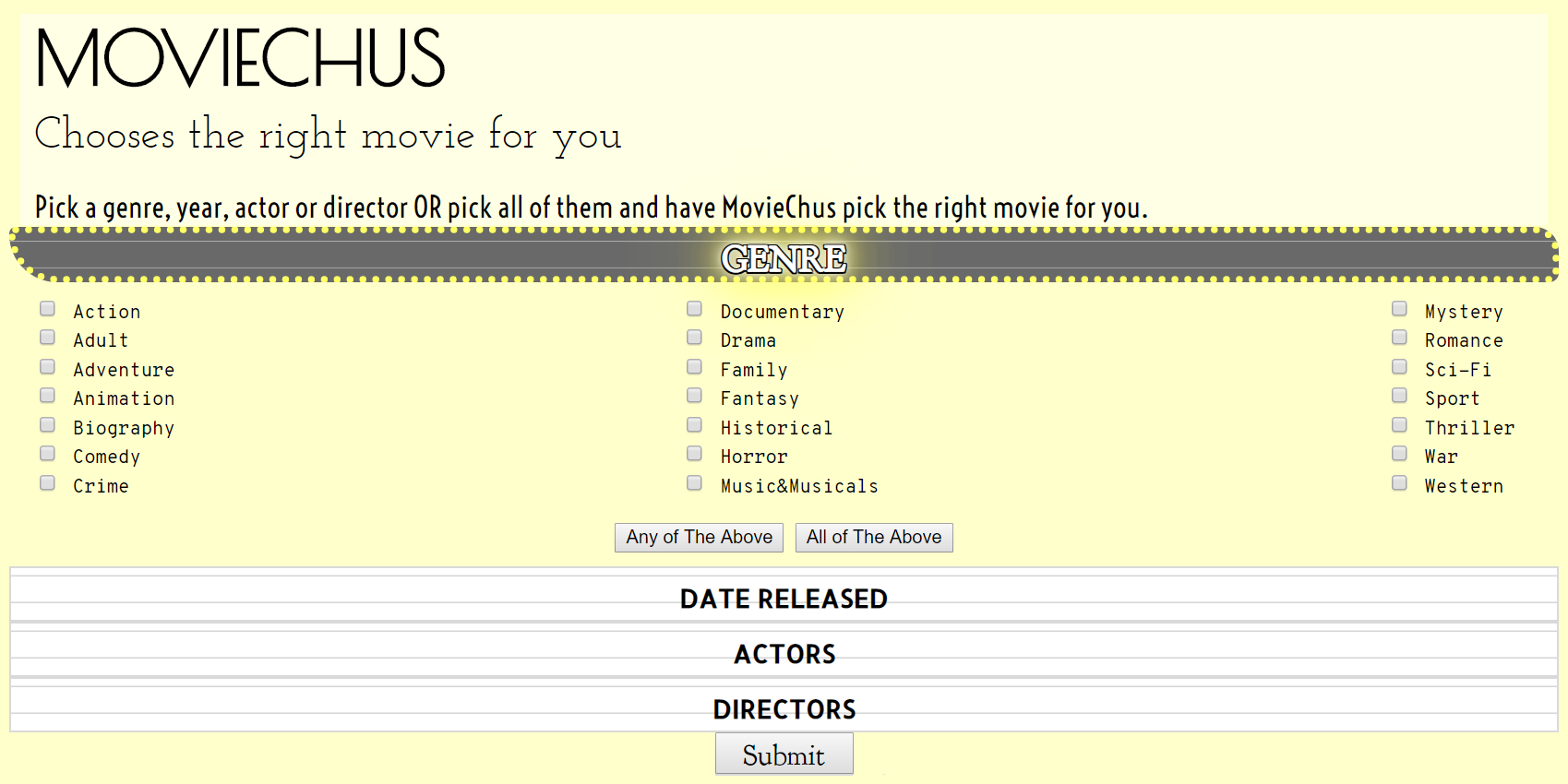Mark the Western genre checkbox

(x=1400, y=483)
